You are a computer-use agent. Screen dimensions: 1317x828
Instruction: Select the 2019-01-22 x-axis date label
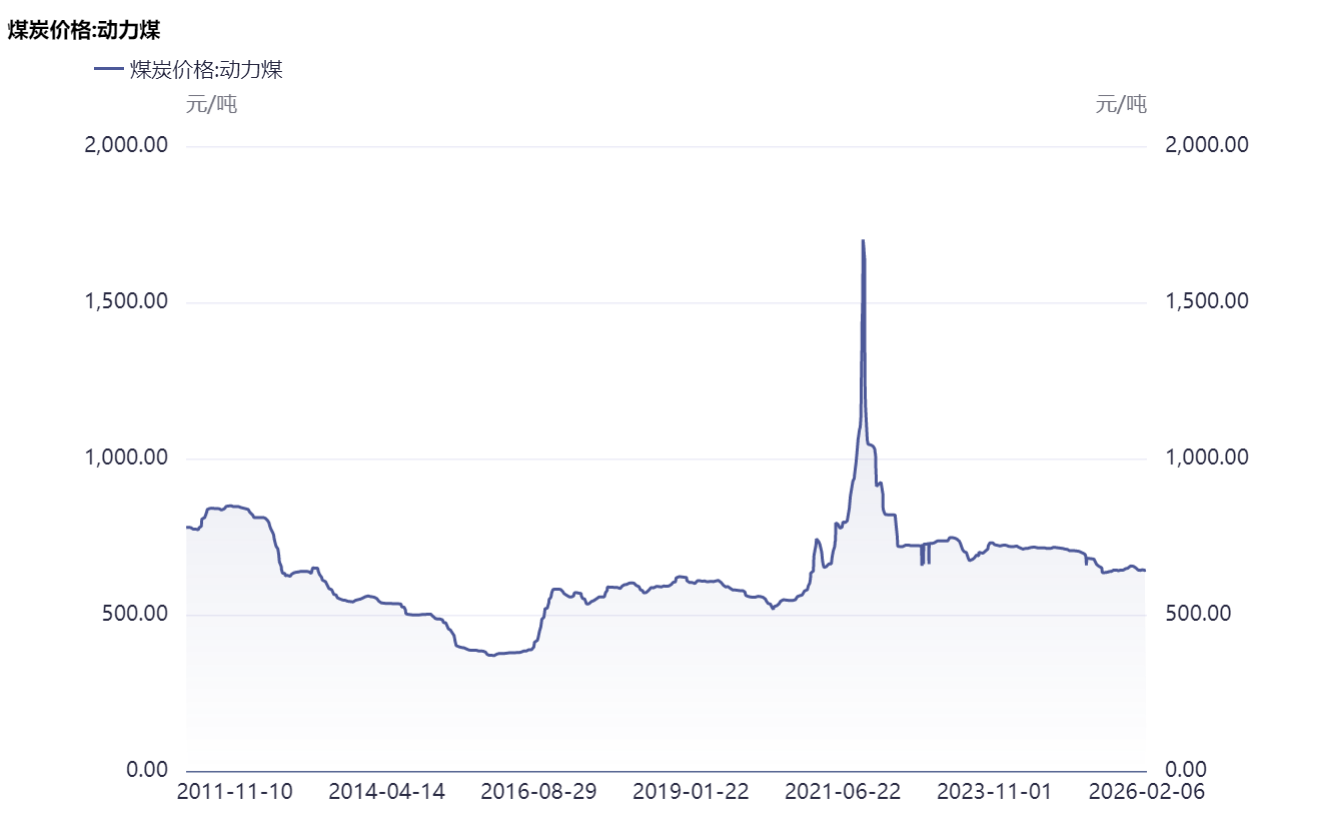point(691,792)
